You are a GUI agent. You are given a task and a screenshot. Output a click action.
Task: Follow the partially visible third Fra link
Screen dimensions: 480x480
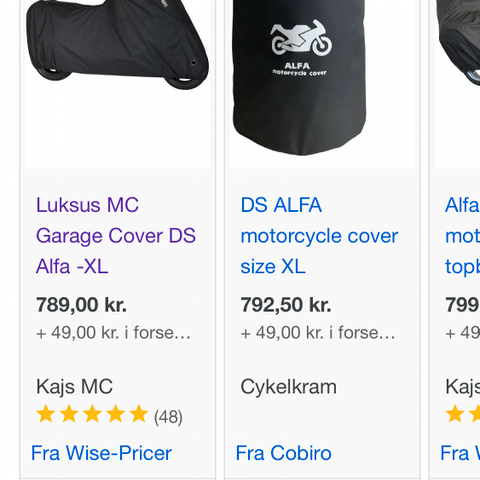[x=460, y=453]
